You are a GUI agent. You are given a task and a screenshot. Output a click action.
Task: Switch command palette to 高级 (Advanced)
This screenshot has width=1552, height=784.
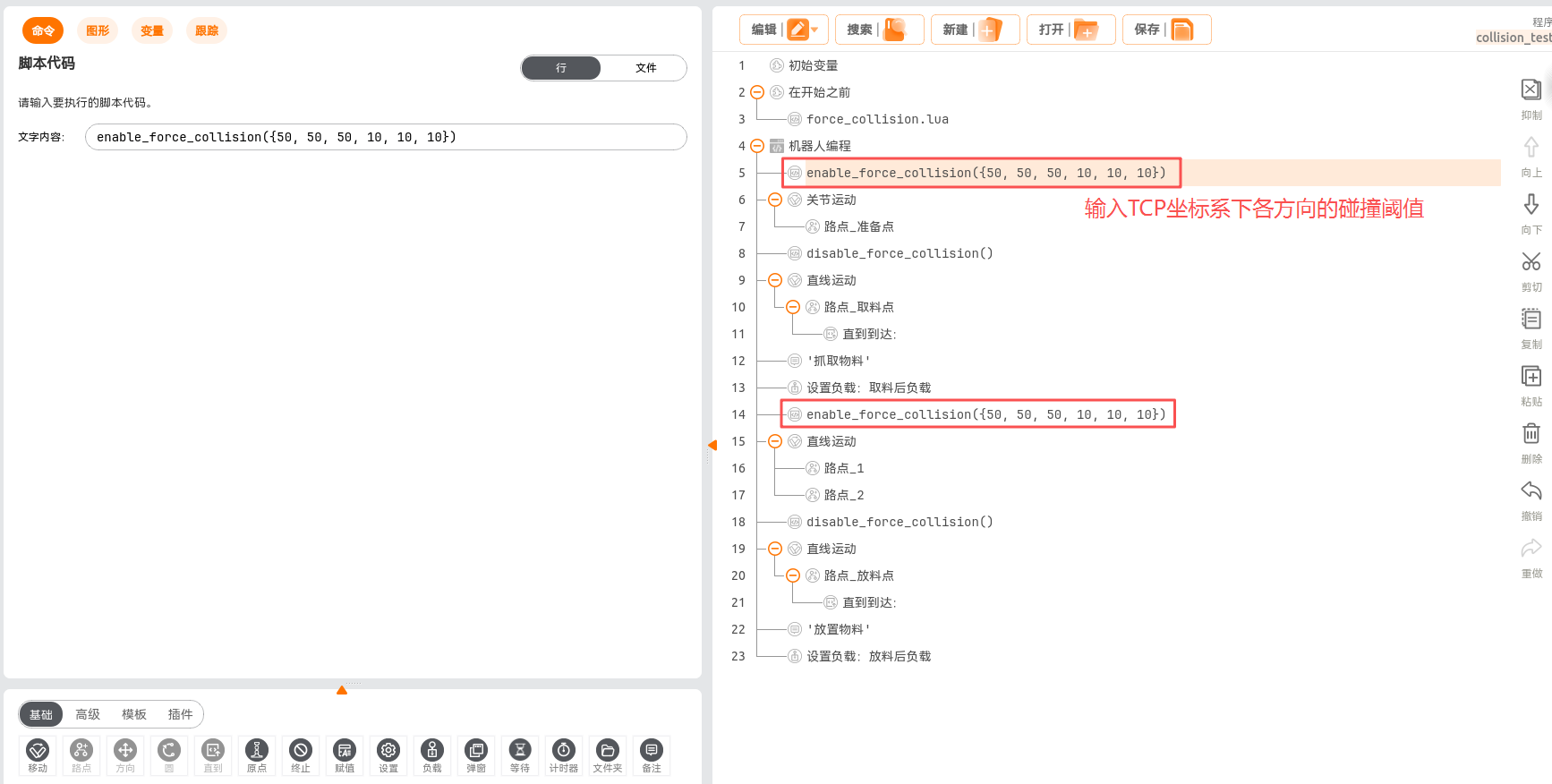click(x=88, y=714)
